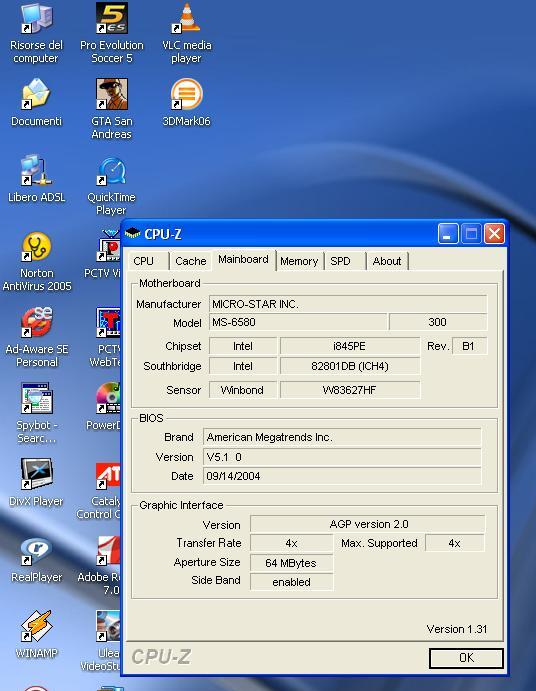Screen dimensions: 536x691
Task: Open VLC media player shortcut
Action: (x=186, y=19)
